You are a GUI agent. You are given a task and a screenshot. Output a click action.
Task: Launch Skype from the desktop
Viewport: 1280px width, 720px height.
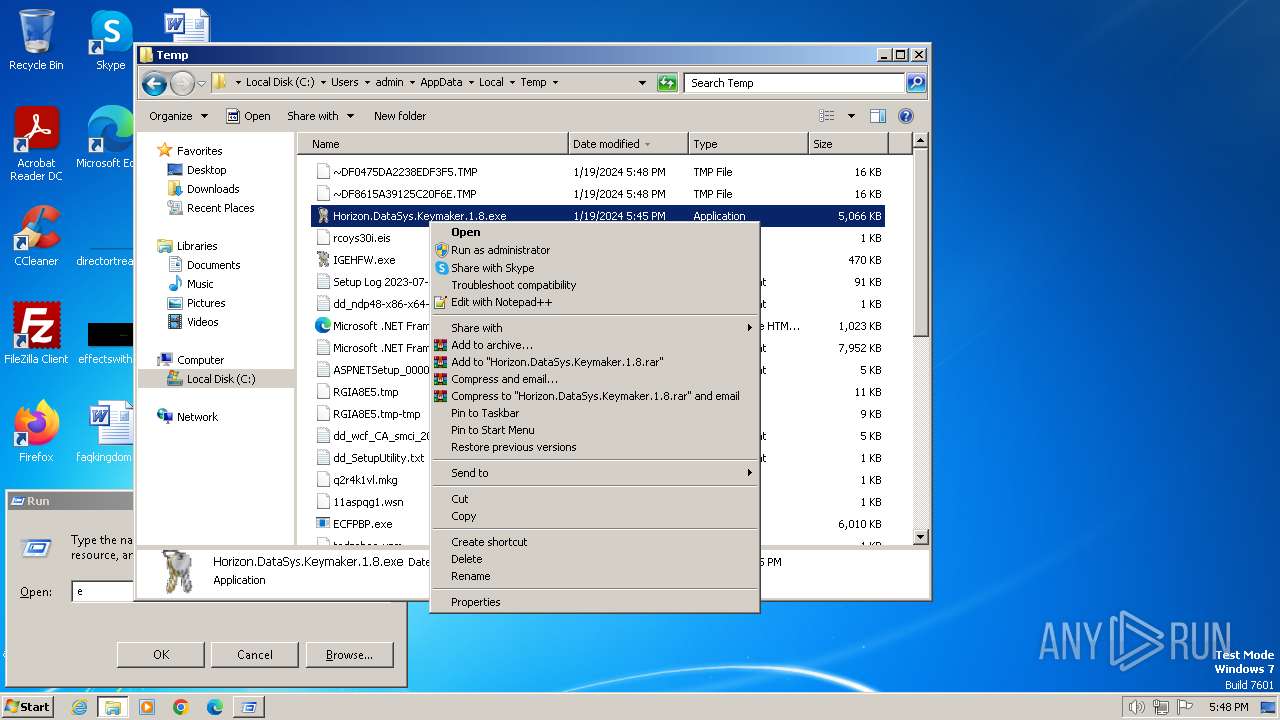point(110,40)
